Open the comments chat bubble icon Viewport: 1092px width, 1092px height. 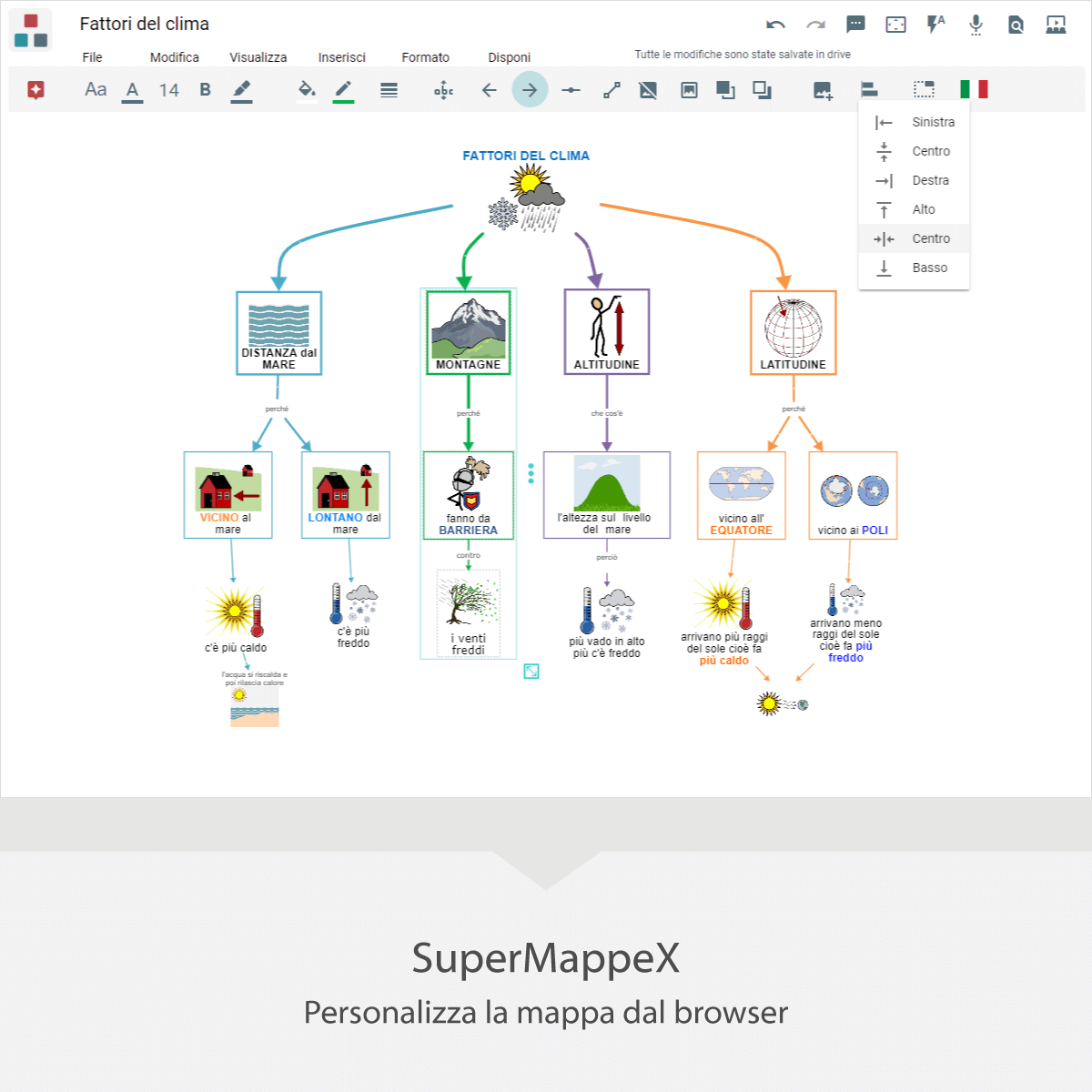(x=855, y=25)
